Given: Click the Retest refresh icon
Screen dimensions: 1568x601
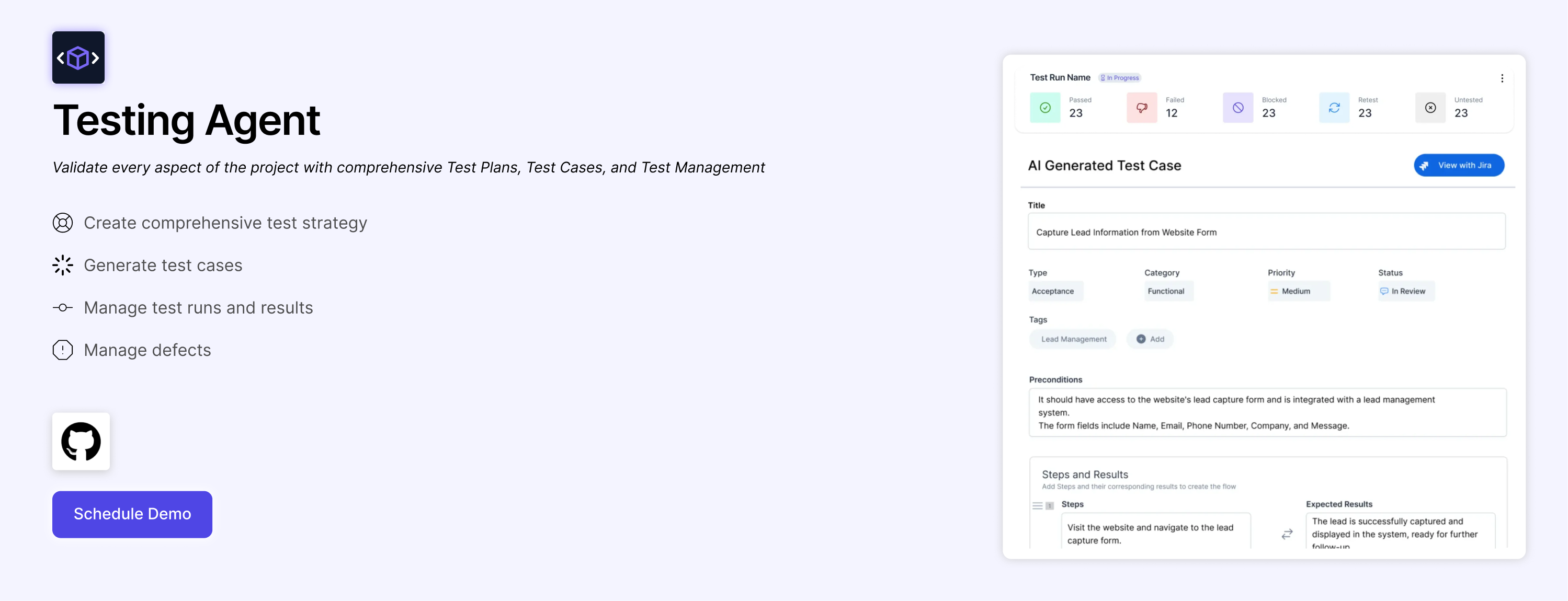Looking at the screenshot, I should [x=1334, y=108].
